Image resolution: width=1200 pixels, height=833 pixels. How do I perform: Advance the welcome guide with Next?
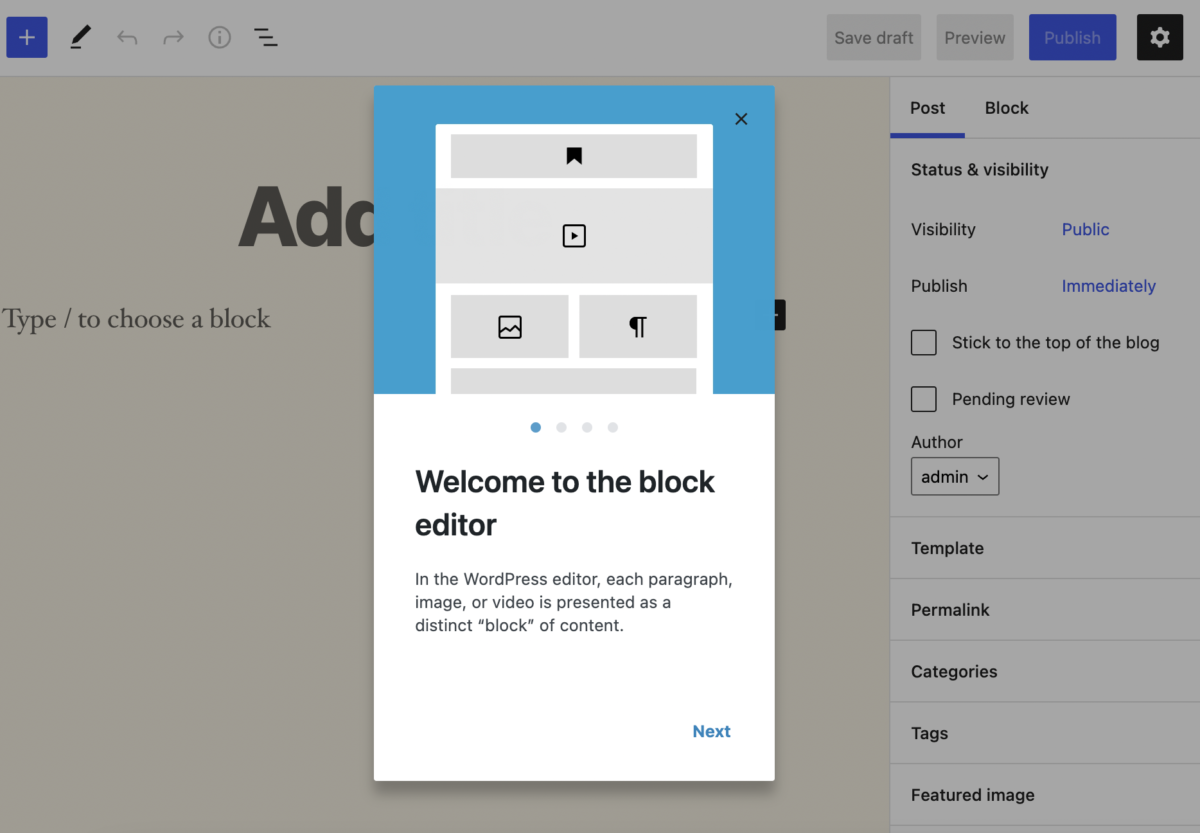[x=711, y=731]
